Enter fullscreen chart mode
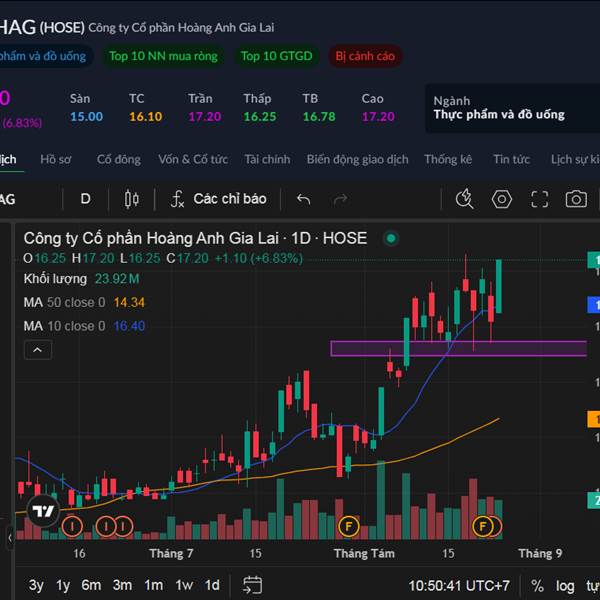600x600 pixels. [x=539, y=199]
